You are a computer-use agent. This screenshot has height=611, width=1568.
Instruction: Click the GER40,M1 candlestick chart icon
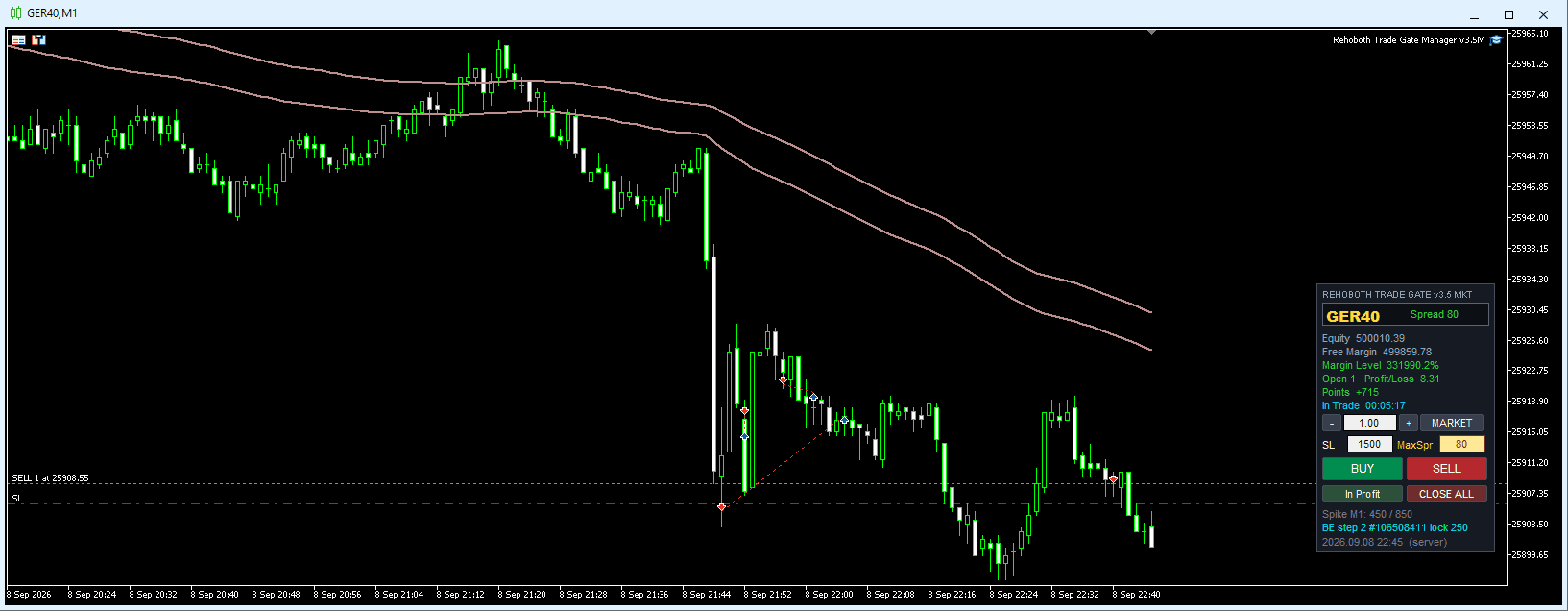coord(15,13)
